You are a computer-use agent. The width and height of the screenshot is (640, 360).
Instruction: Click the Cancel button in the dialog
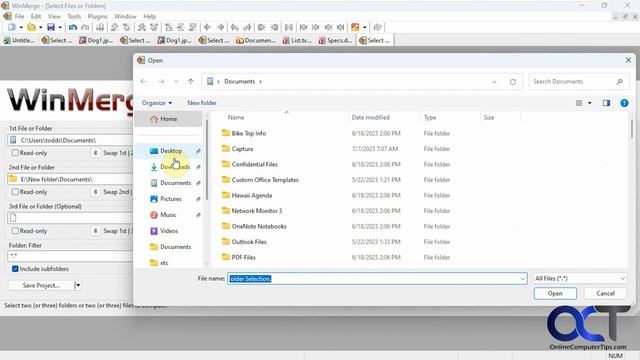605,293
